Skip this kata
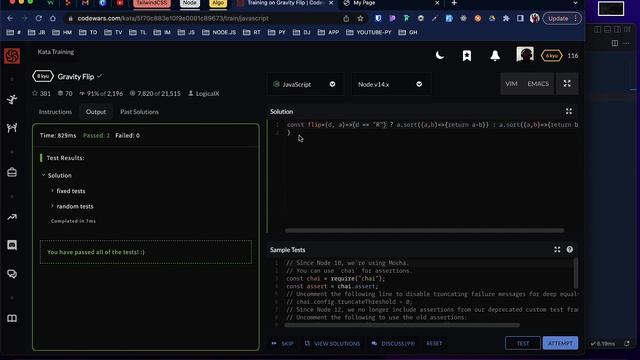The height and width of the screenshot is (360, 640). [282, 344]
